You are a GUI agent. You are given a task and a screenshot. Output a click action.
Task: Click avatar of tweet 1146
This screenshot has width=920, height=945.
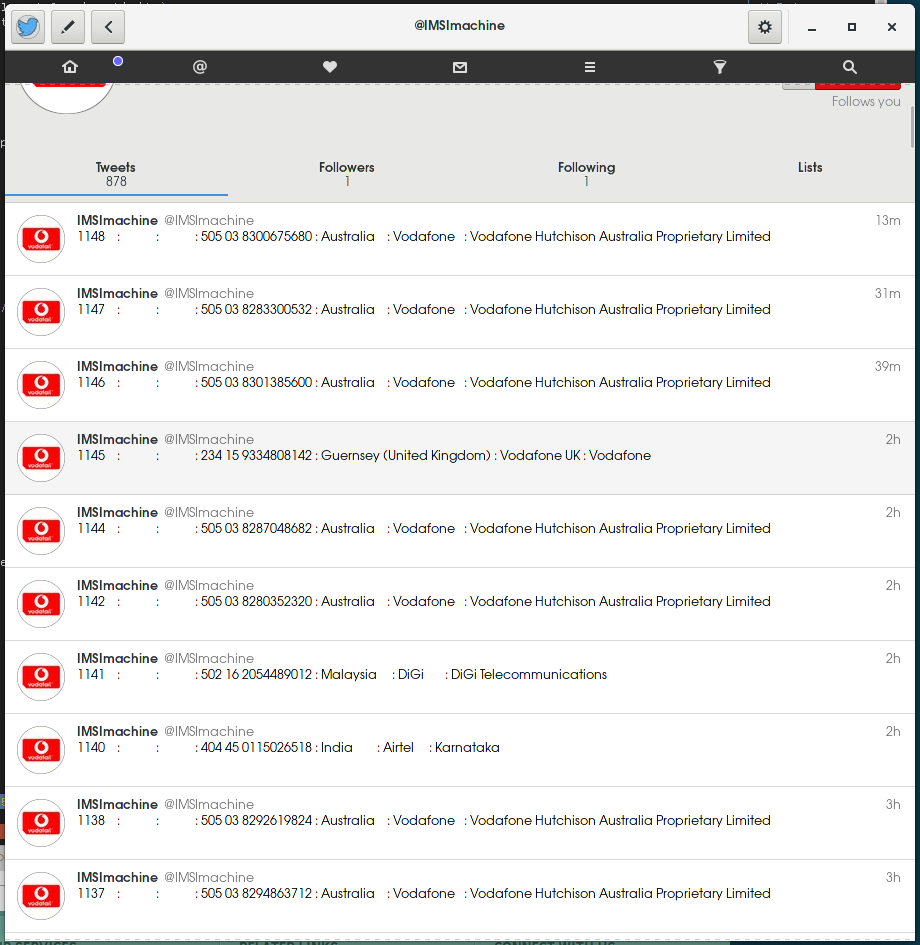click(x=41, y=385)
